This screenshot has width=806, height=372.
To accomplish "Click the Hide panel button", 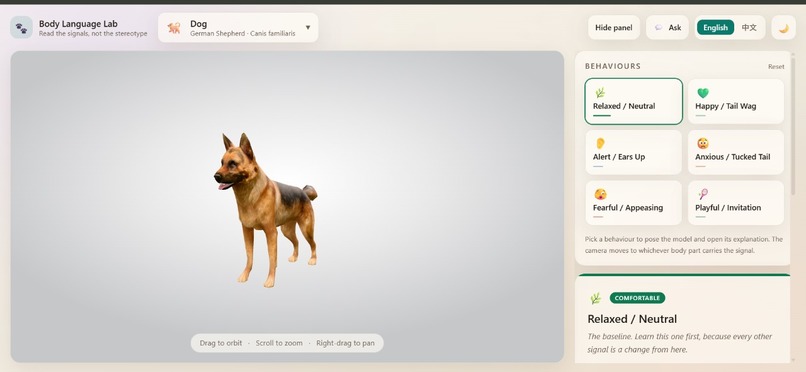I will [614, 28].
